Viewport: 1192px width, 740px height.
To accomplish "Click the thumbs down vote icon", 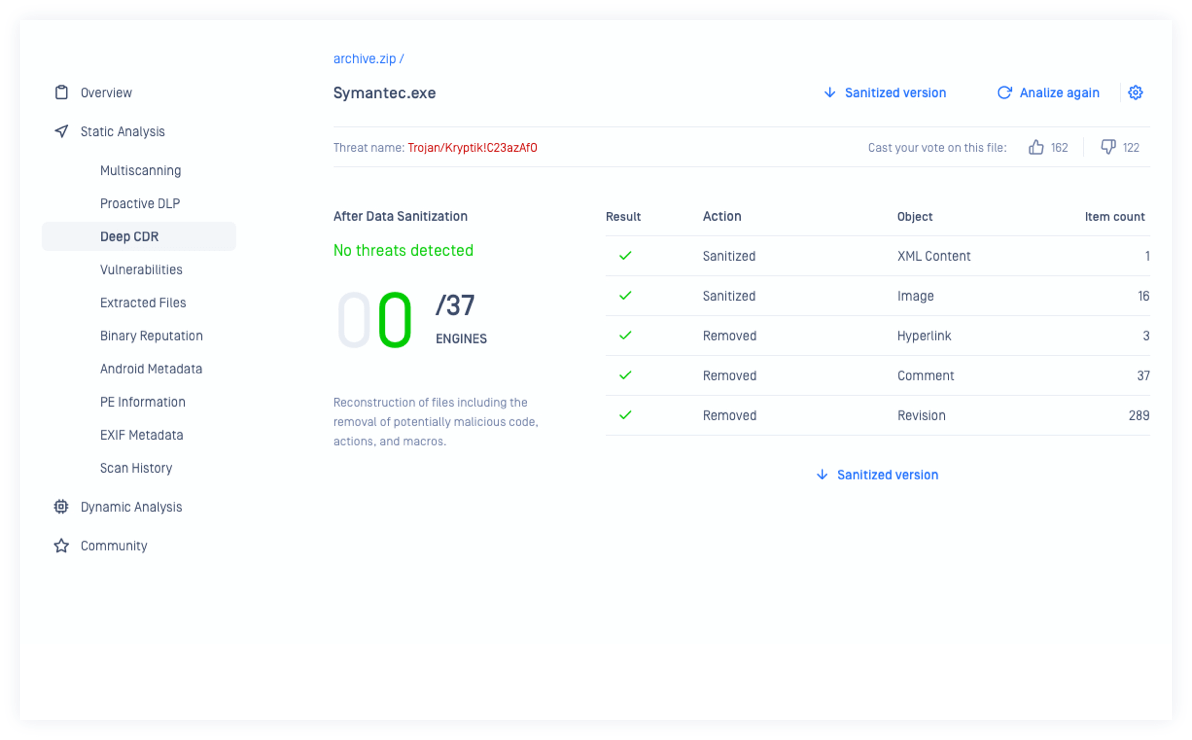I will pos(1108,148).
